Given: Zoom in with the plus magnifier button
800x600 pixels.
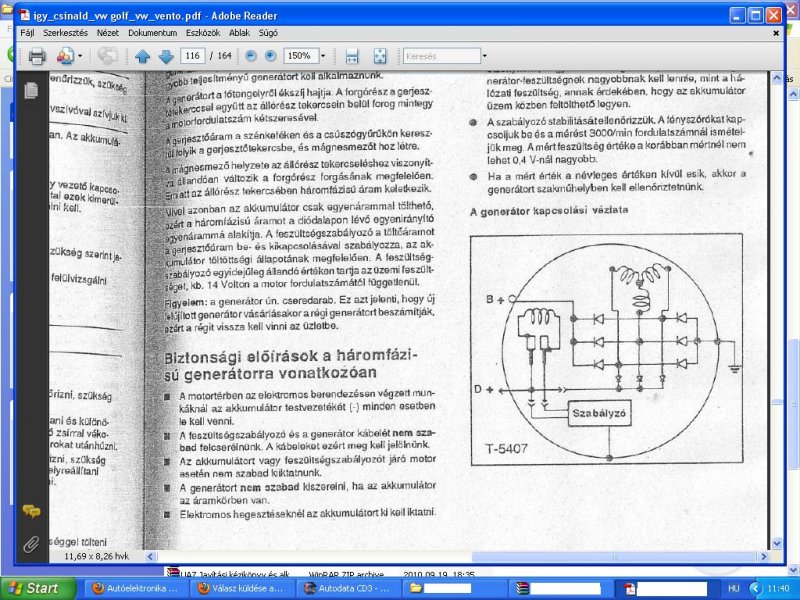Looking at the screenshot, I should click(270, 56).
